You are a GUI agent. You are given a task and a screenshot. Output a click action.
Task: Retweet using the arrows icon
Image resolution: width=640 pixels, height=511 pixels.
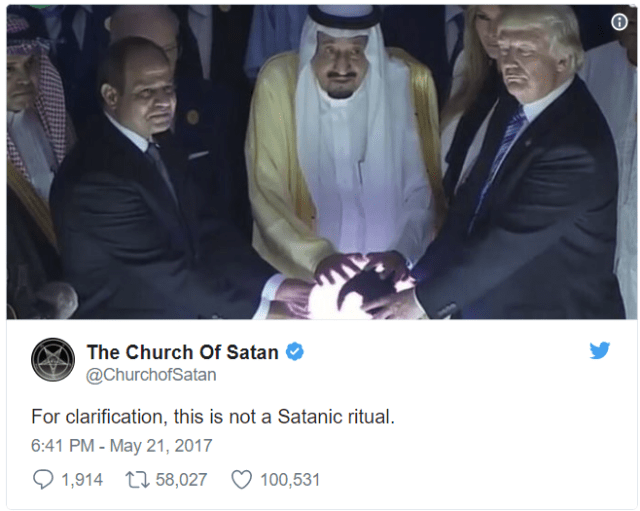(137, 480)
